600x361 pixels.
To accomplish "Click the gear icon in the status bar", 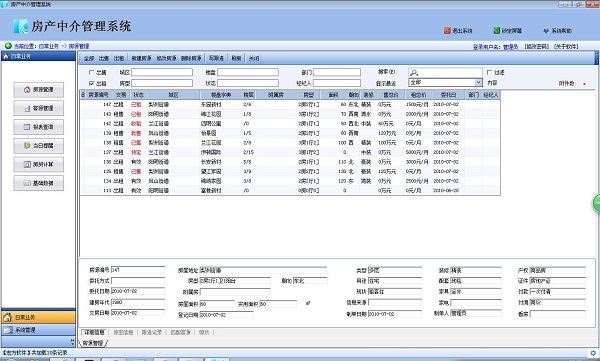I will pyautogui.click(x=593, y=353).
